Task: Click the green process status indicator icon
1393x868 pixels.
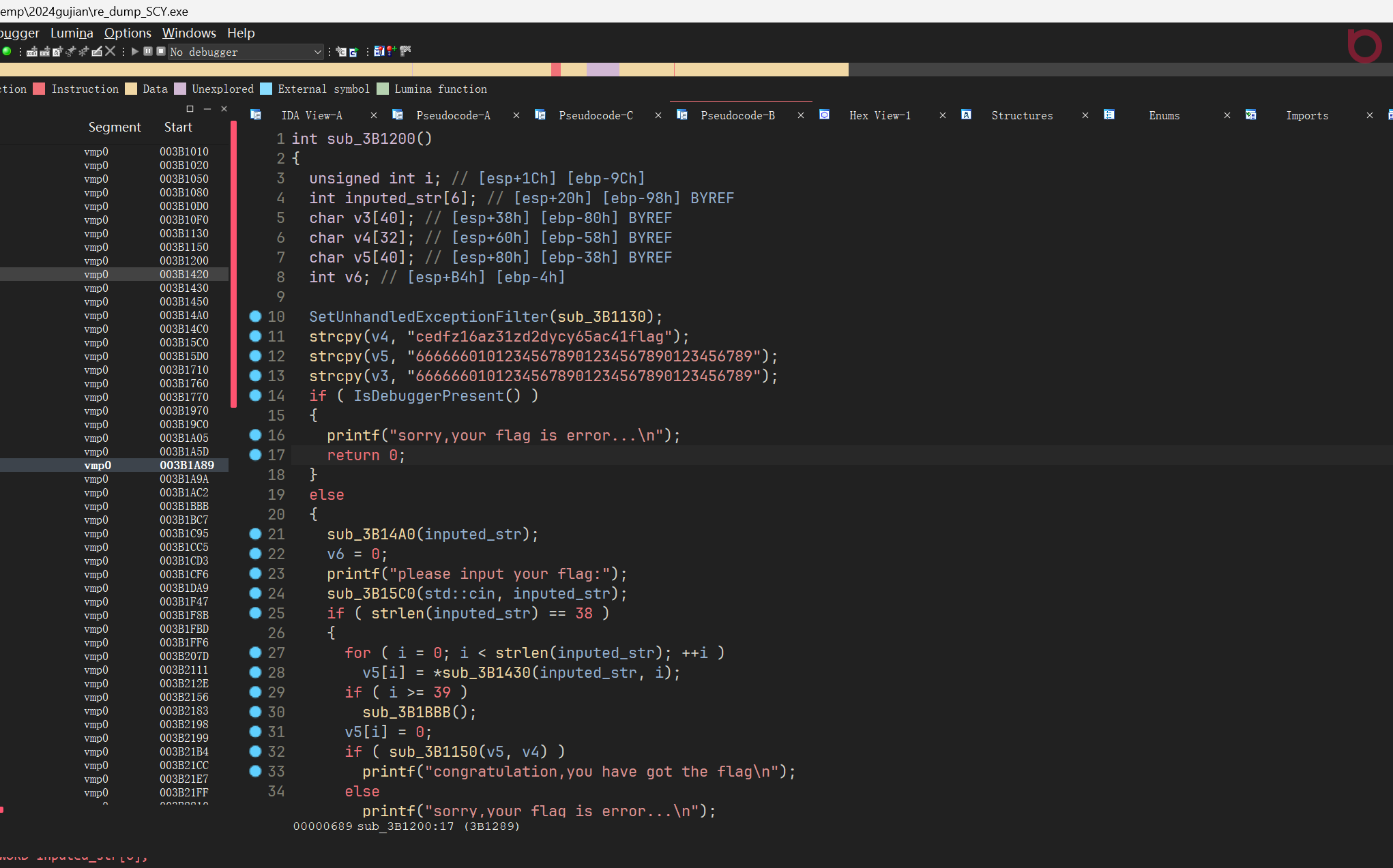Action: 7,51
